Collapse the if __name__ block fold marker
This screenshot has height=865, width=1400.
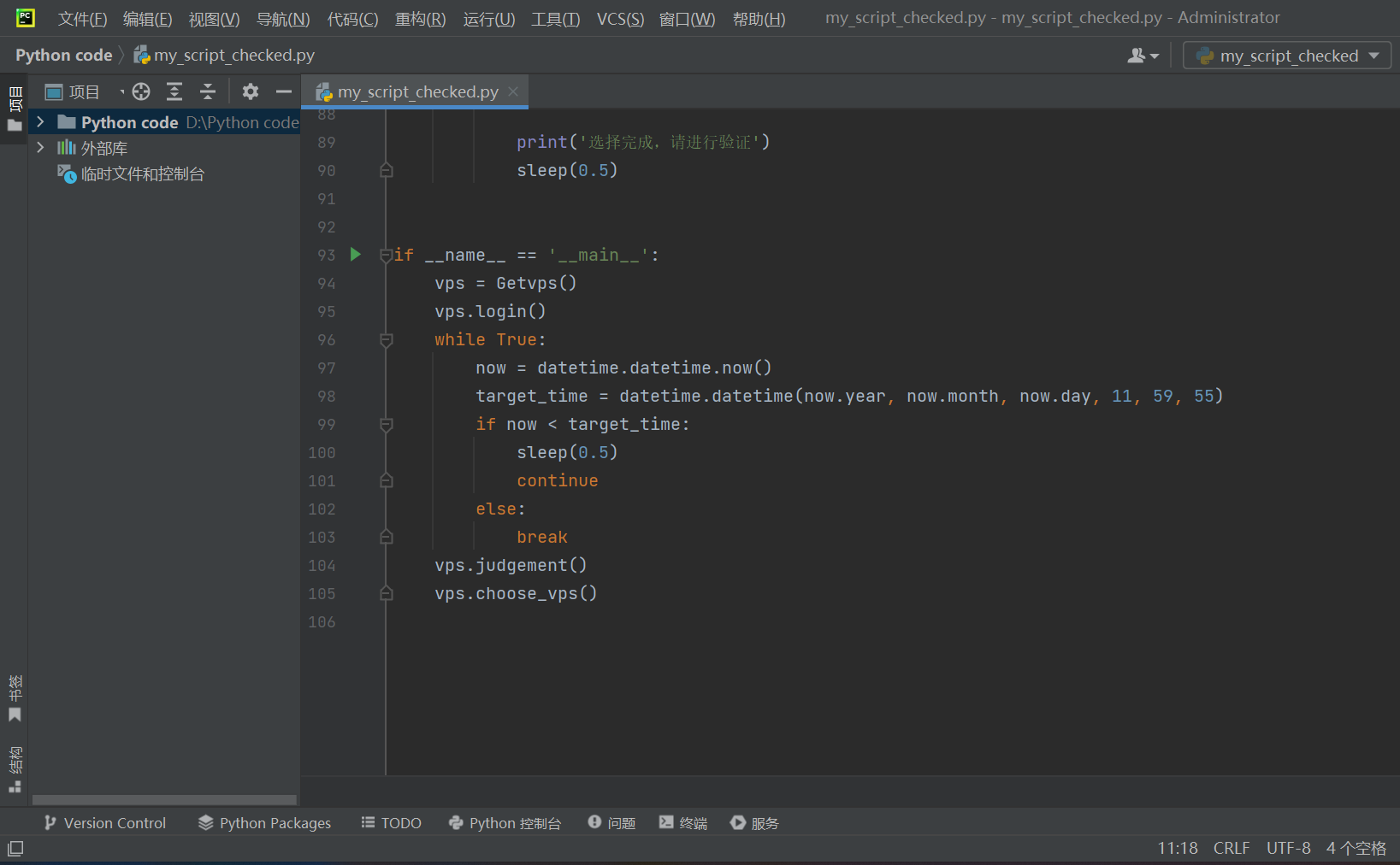click(x=387, y=255)
